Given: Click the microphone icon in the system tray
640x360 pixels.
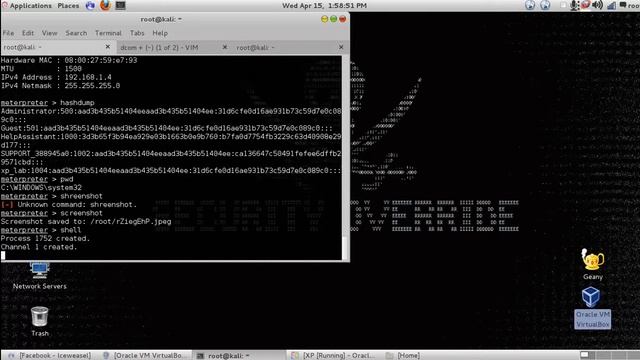Looking at the screenshot, I should tap(574, 5).
